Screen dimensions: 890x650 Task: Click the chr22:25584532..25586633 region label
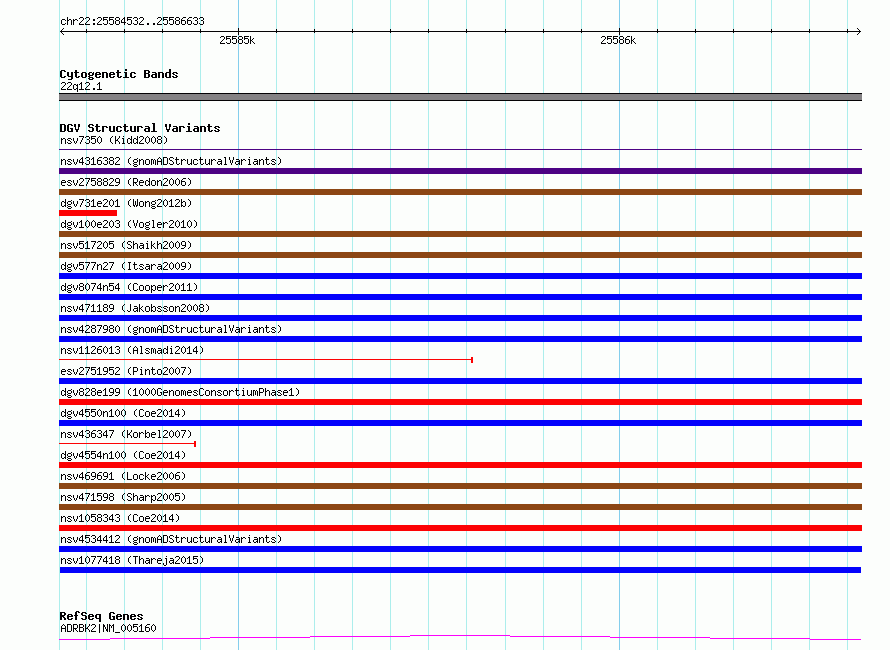[132, 21]
